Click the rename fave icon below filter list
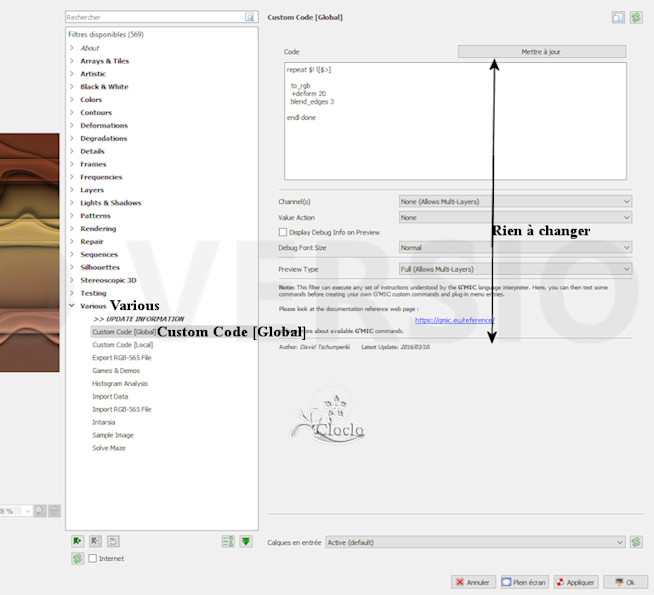 coord(113,541)
